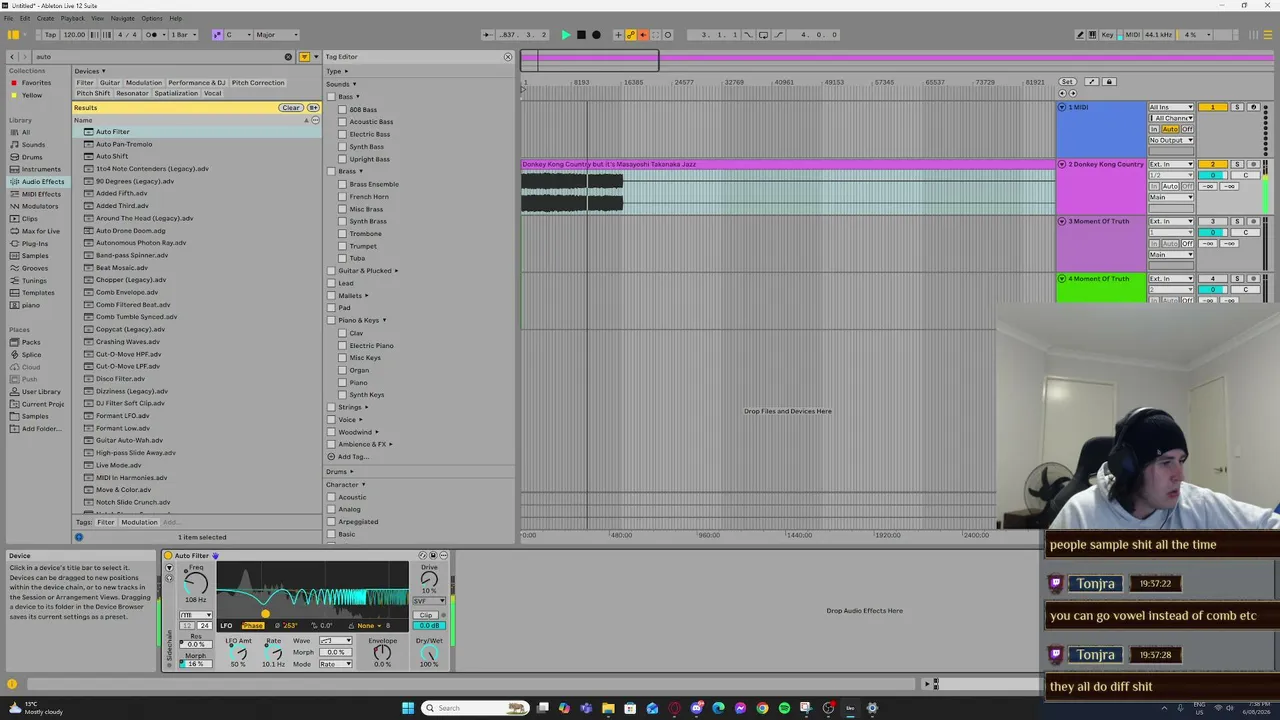The width and height of the screenshot is (1280, 720).
Task: Toggle Computer MIDI Keyboard icon
Action: (x=1093, y=35)
